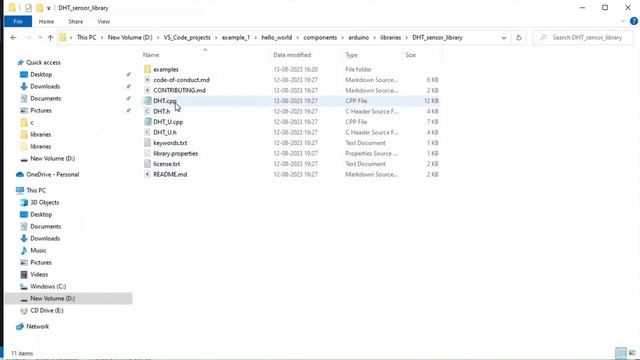Open Quick access in navigation pane
640x360 pixels.
point(43,62)
